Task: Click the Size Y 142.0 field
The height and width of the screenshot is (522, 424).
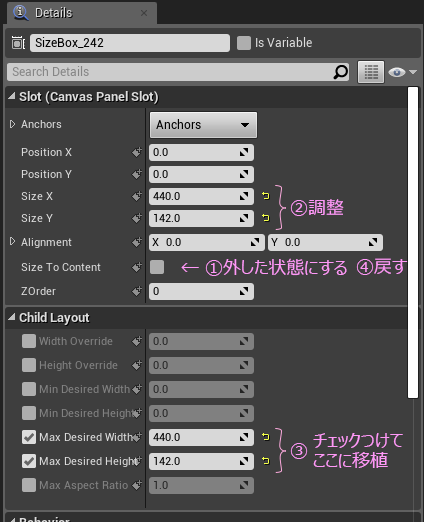Action: coord(201,218)
